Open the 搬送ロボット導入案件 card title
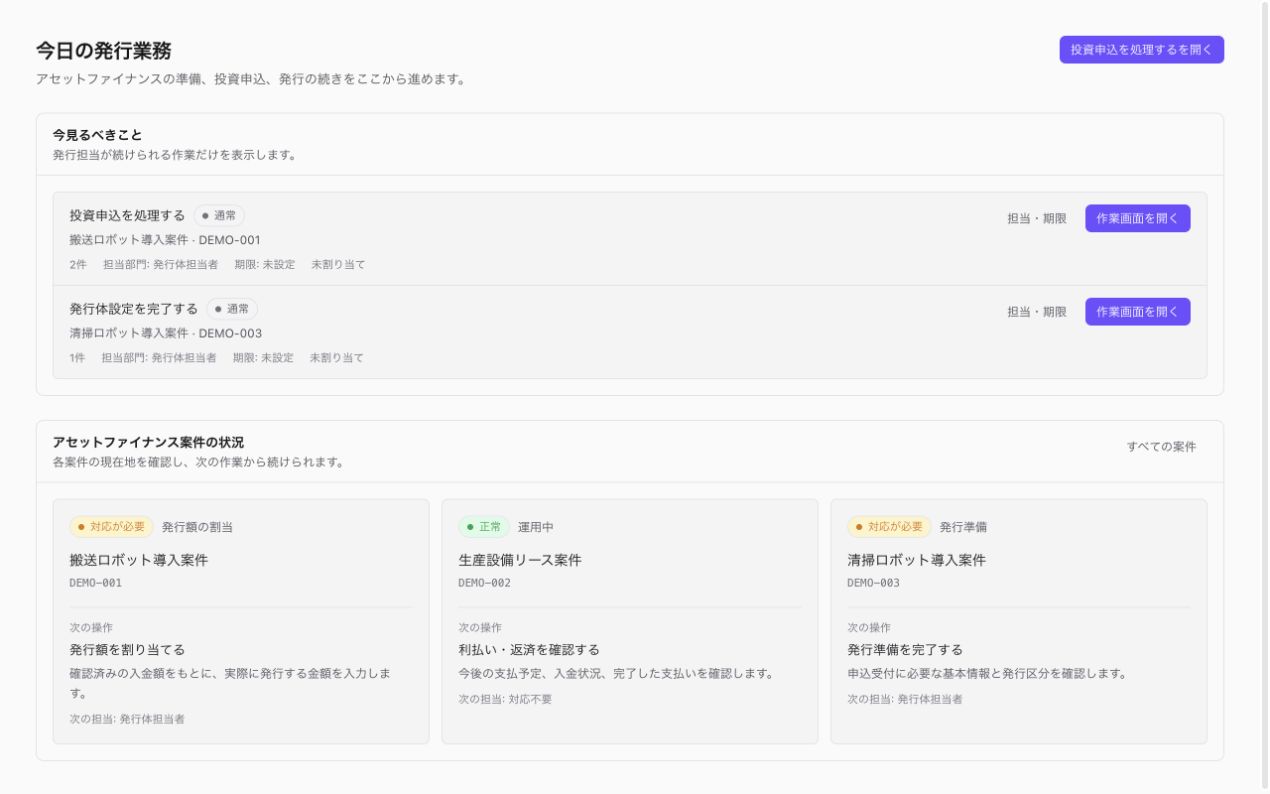1270x794 pixels. pos(139,560)
